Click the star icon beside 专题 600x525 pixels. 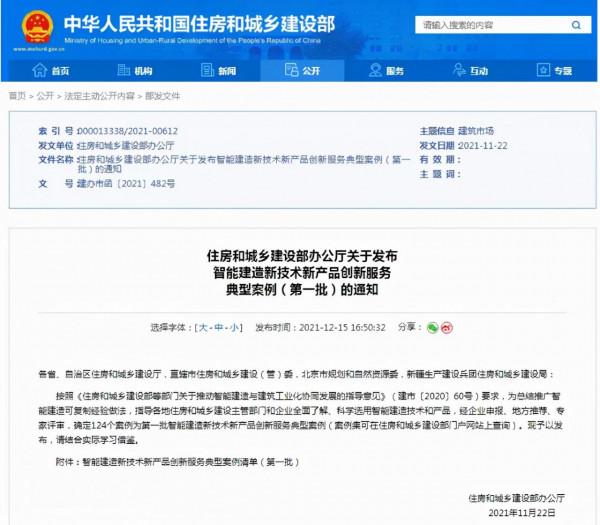click(x=543, y=70)
